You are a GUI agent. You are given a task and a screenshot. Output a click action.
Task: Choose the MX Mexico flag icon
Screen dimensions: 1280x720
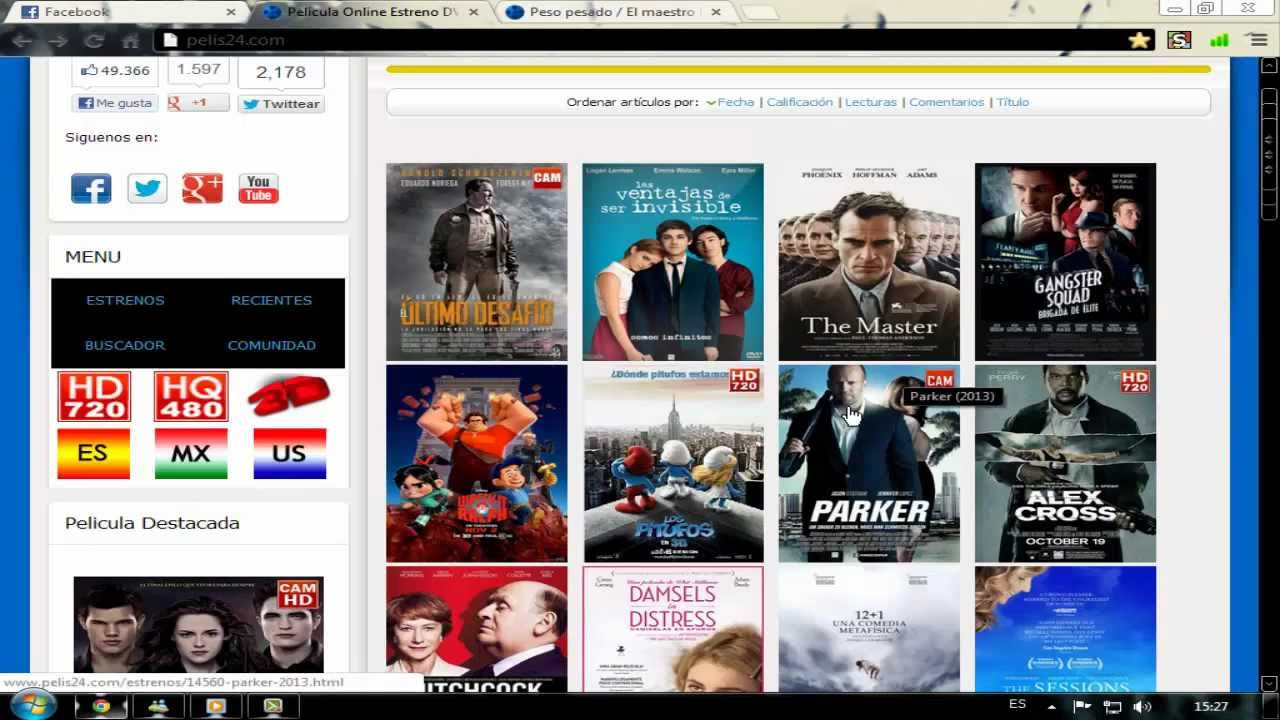pyautogui.click(x=191, y=454)
